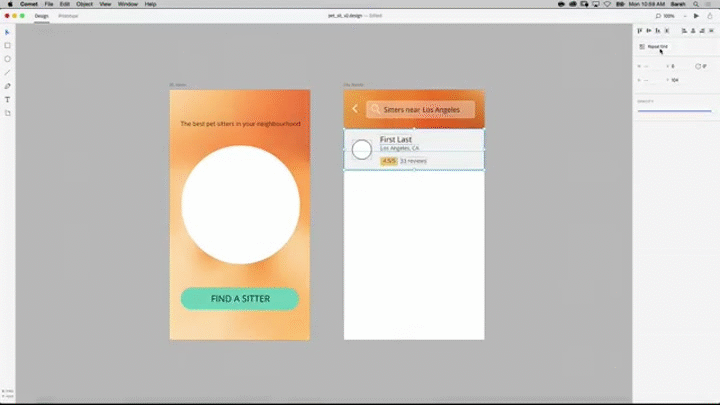Select the Line tool
Screen dimensions: 720x405
pos(8,73)
